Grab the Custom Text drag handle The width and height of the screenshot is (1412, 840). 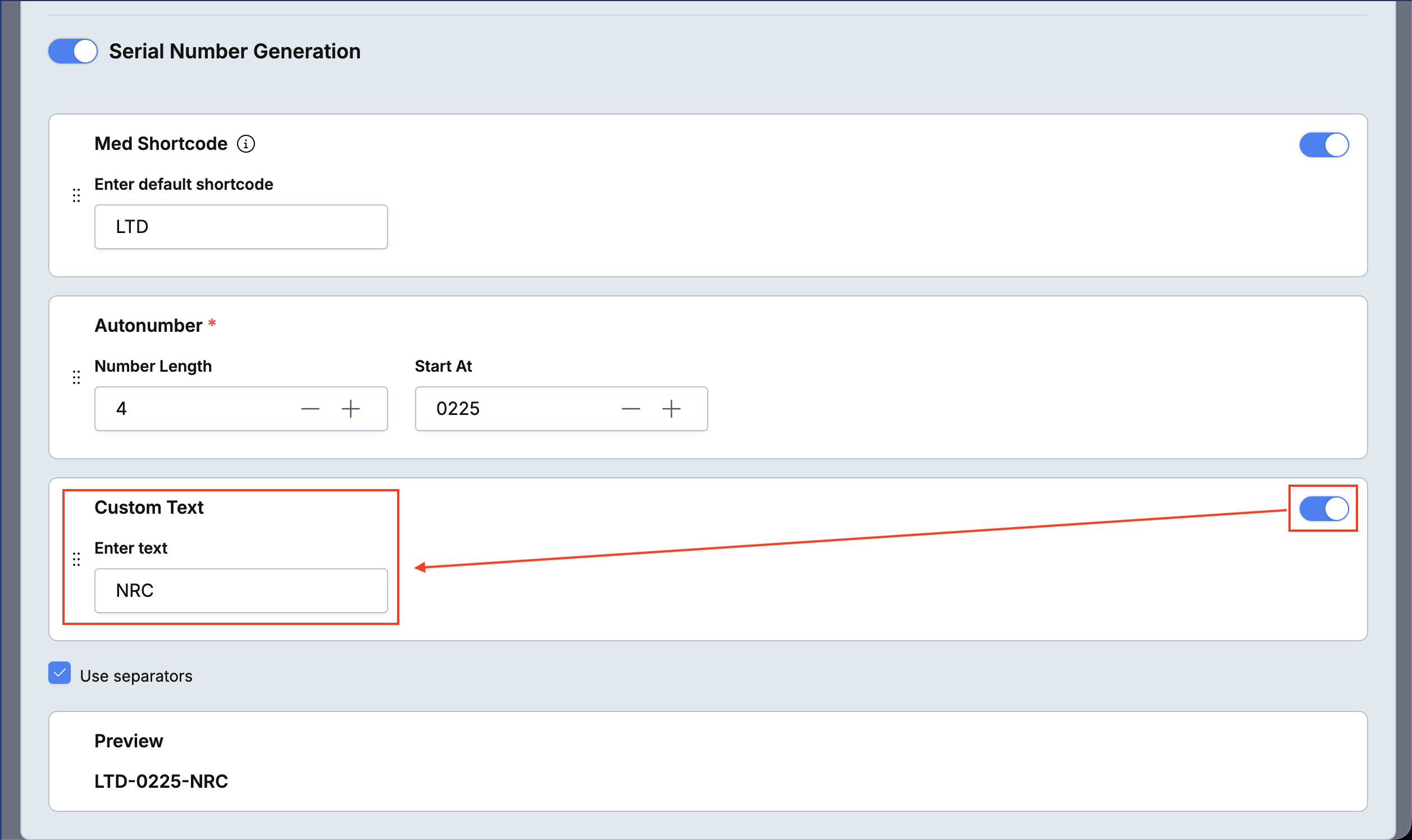click(76, 559)
